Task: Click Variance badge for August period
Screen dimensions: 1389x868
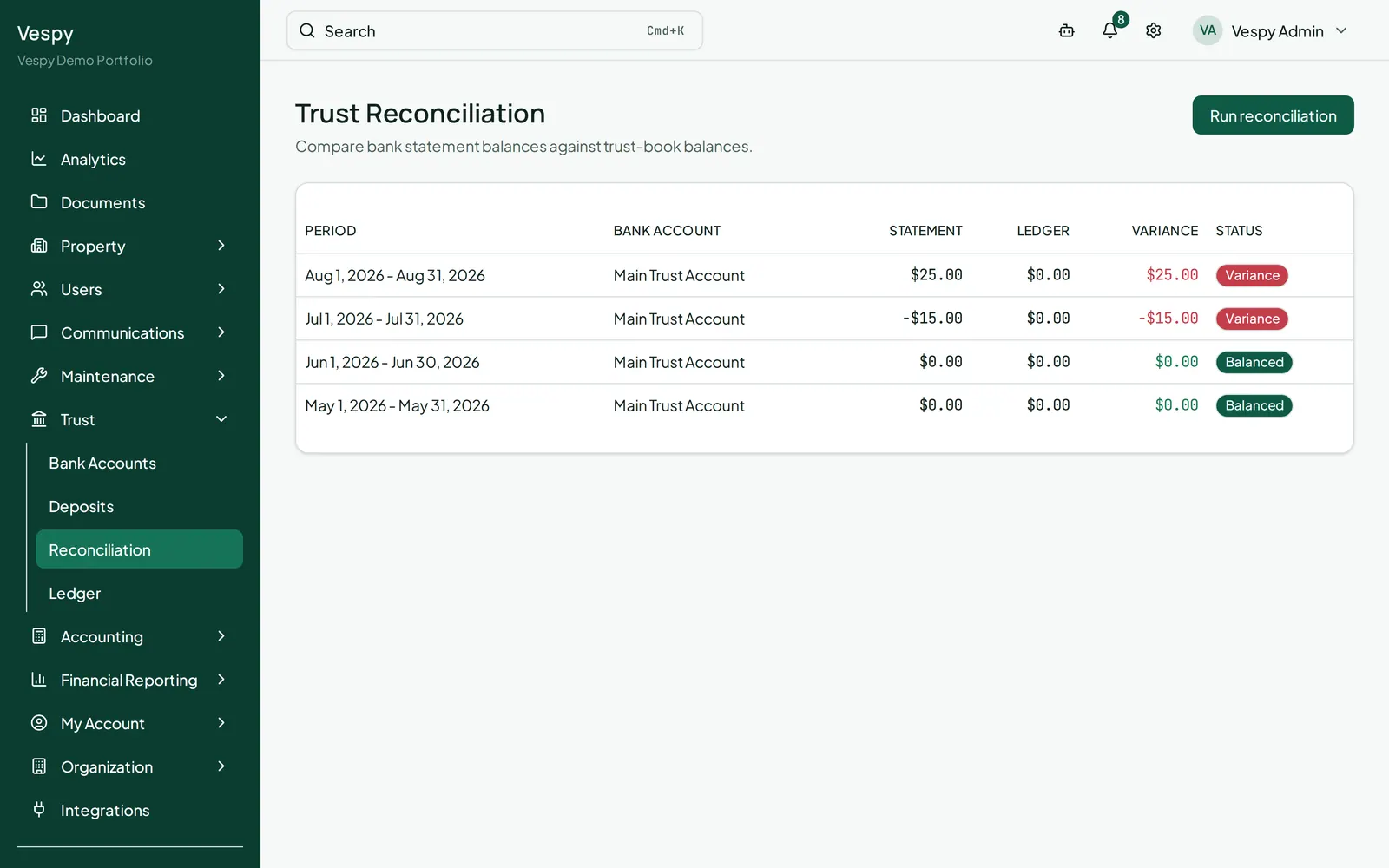Action: tap(1252, 275)
